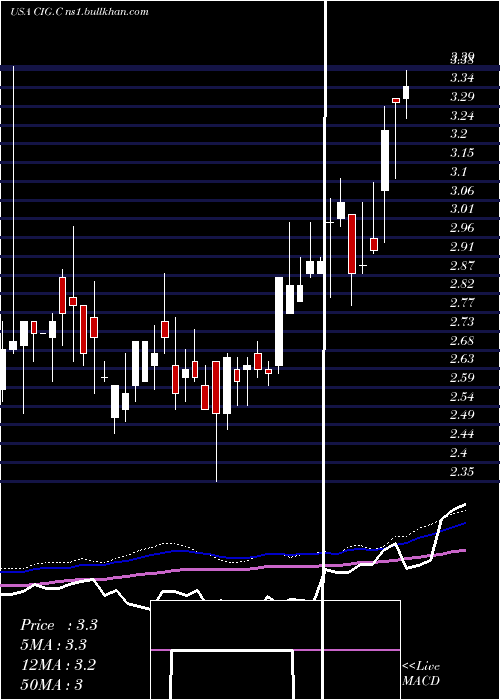Select the 3.24 price level label
The height and width of the screenshot is (700, 500).
(x=462, y=116)
